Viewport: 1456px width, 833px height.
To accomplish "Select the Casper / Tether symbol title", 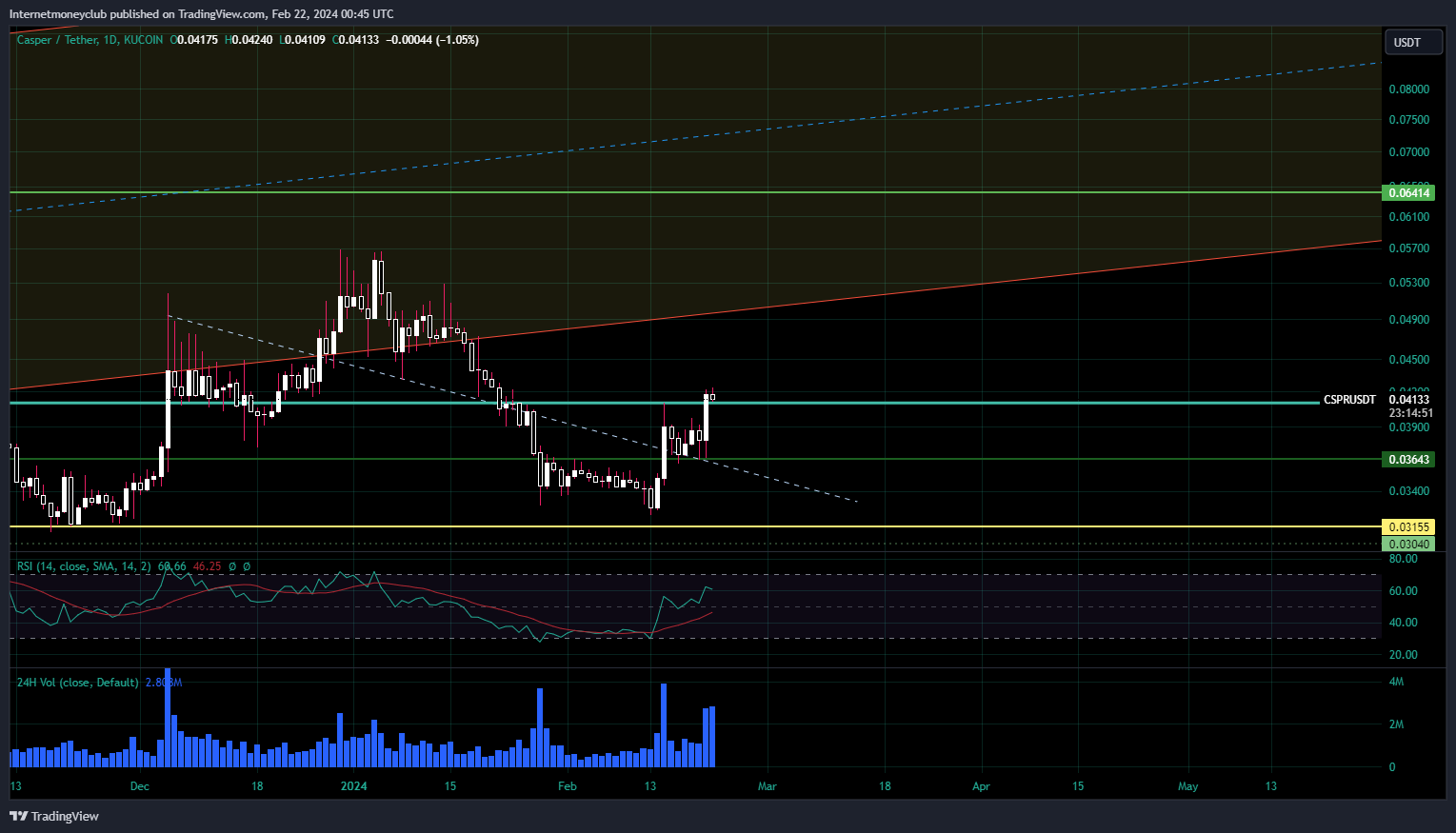I will (x=57, y=40).
